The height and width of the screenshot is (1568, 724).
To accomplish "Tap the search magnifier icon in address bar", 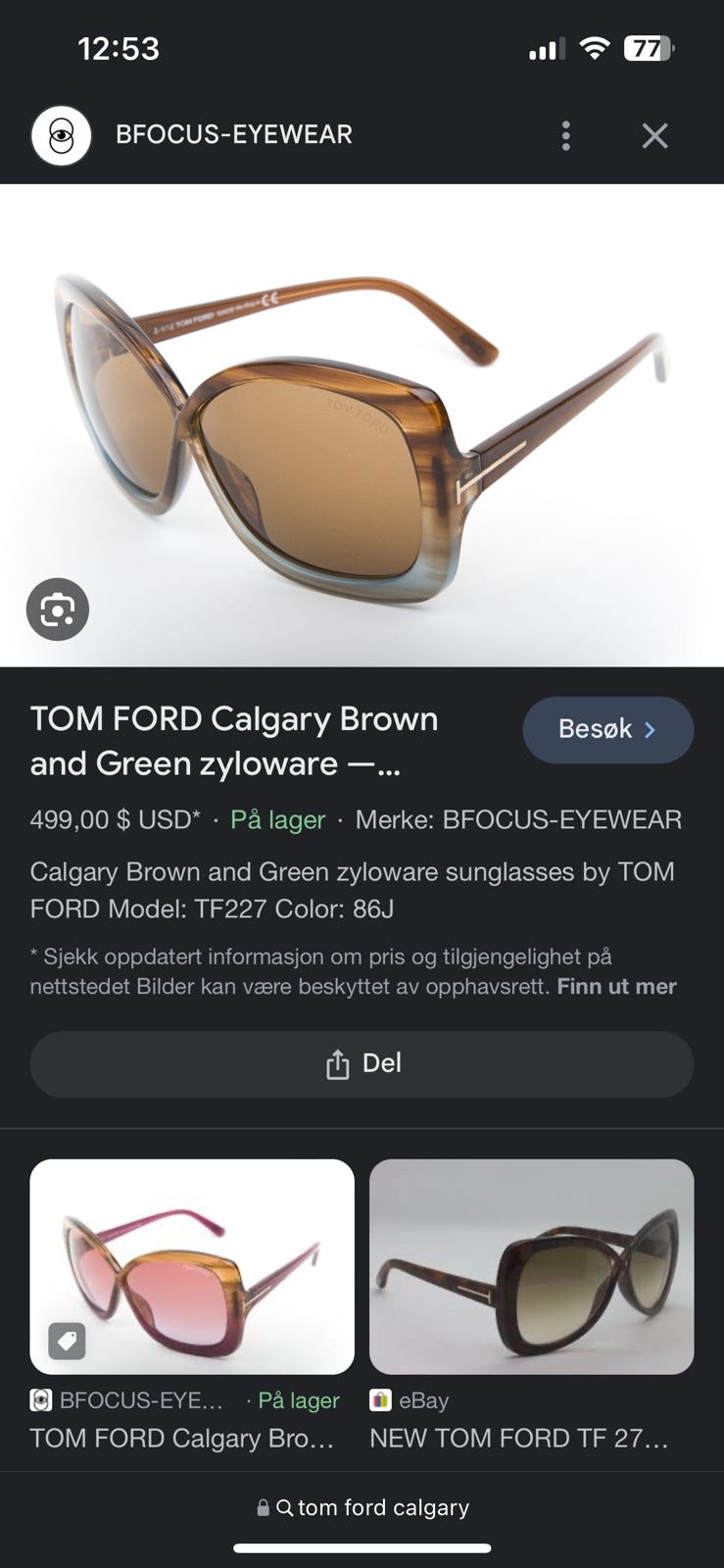I will click(285, 1507).
